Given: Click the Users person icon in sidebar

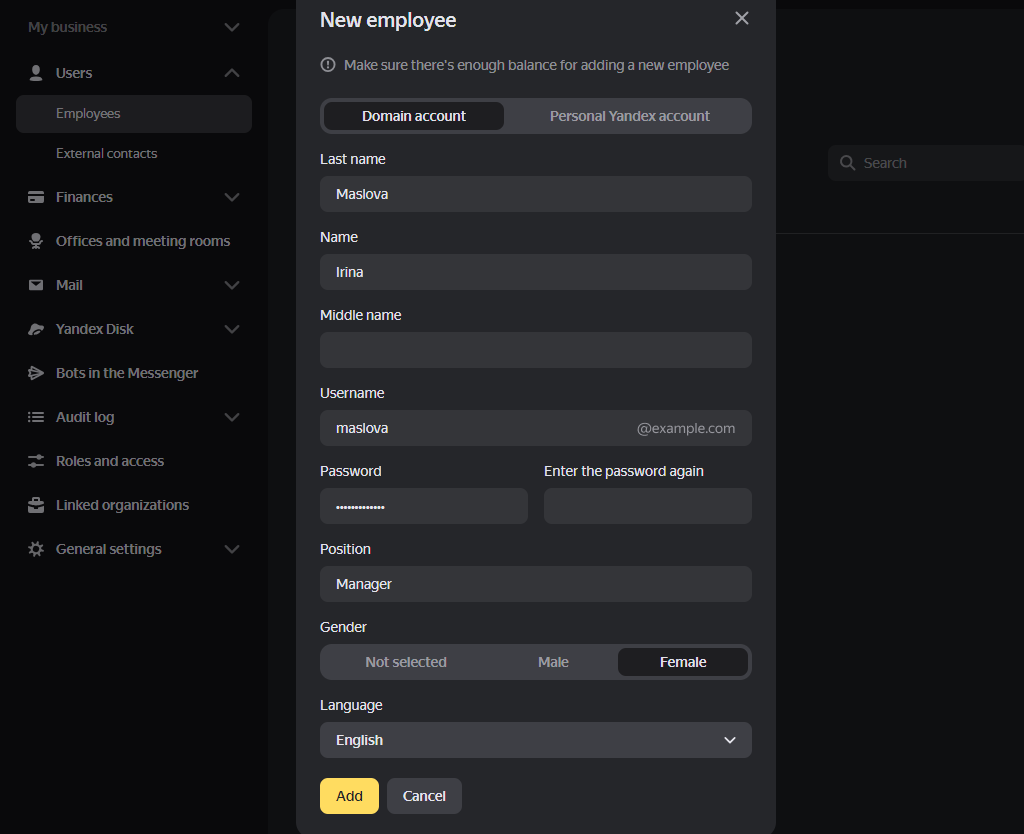Looking at the screenshot, I should 36,73.
